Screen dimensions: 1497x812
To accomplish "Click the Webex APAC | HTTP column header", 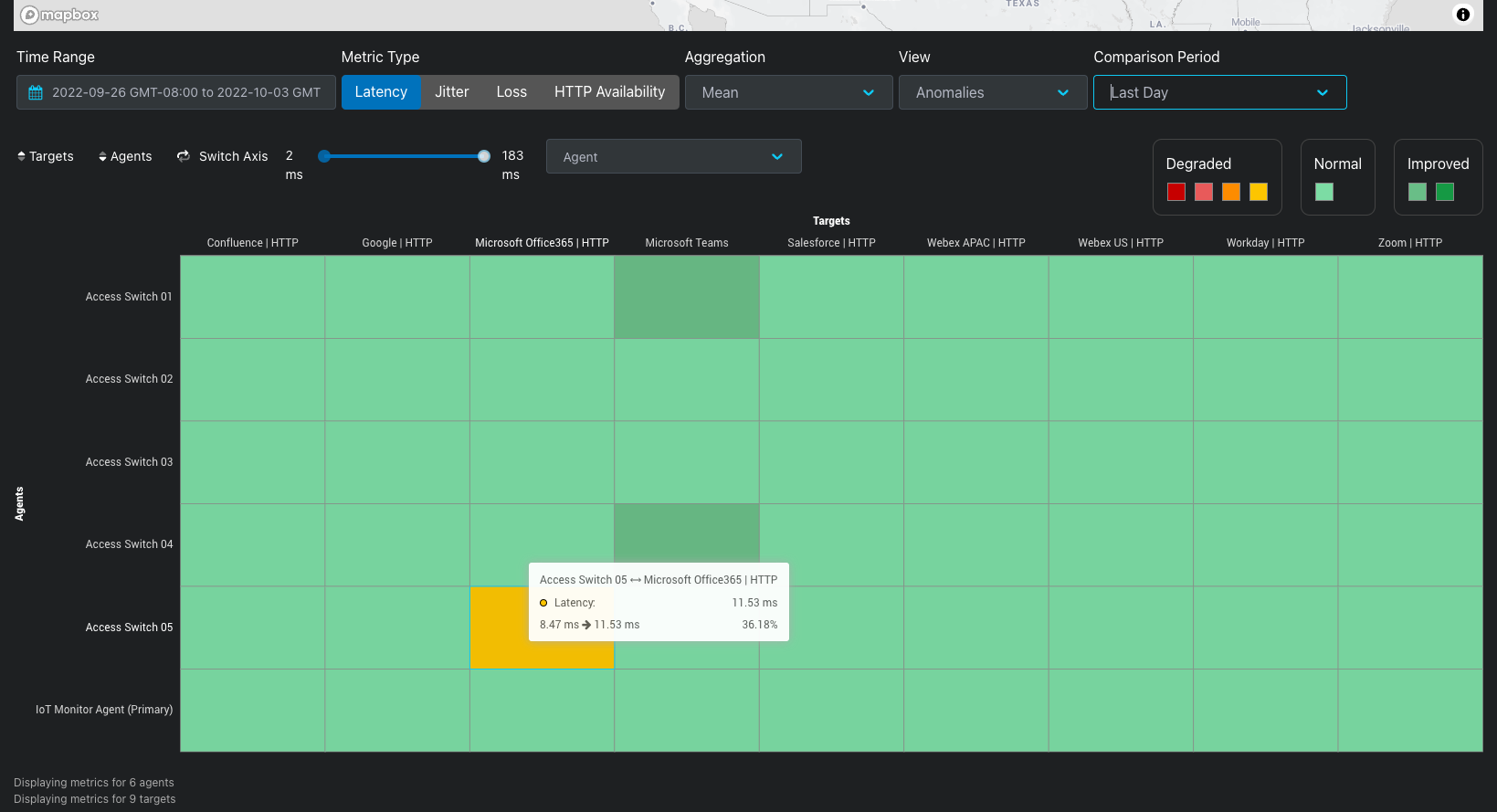I will (x=976, y=243).
